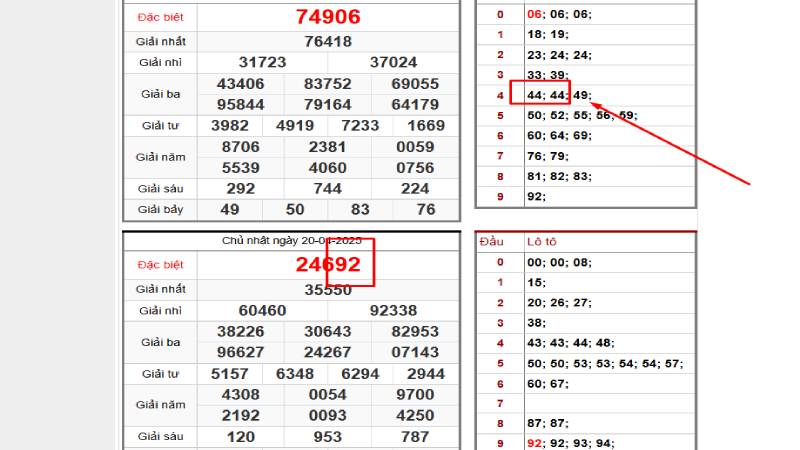Select the fourth prize number 7233
The width and height of the screenshot is (800, 450).
coord(360,126)
